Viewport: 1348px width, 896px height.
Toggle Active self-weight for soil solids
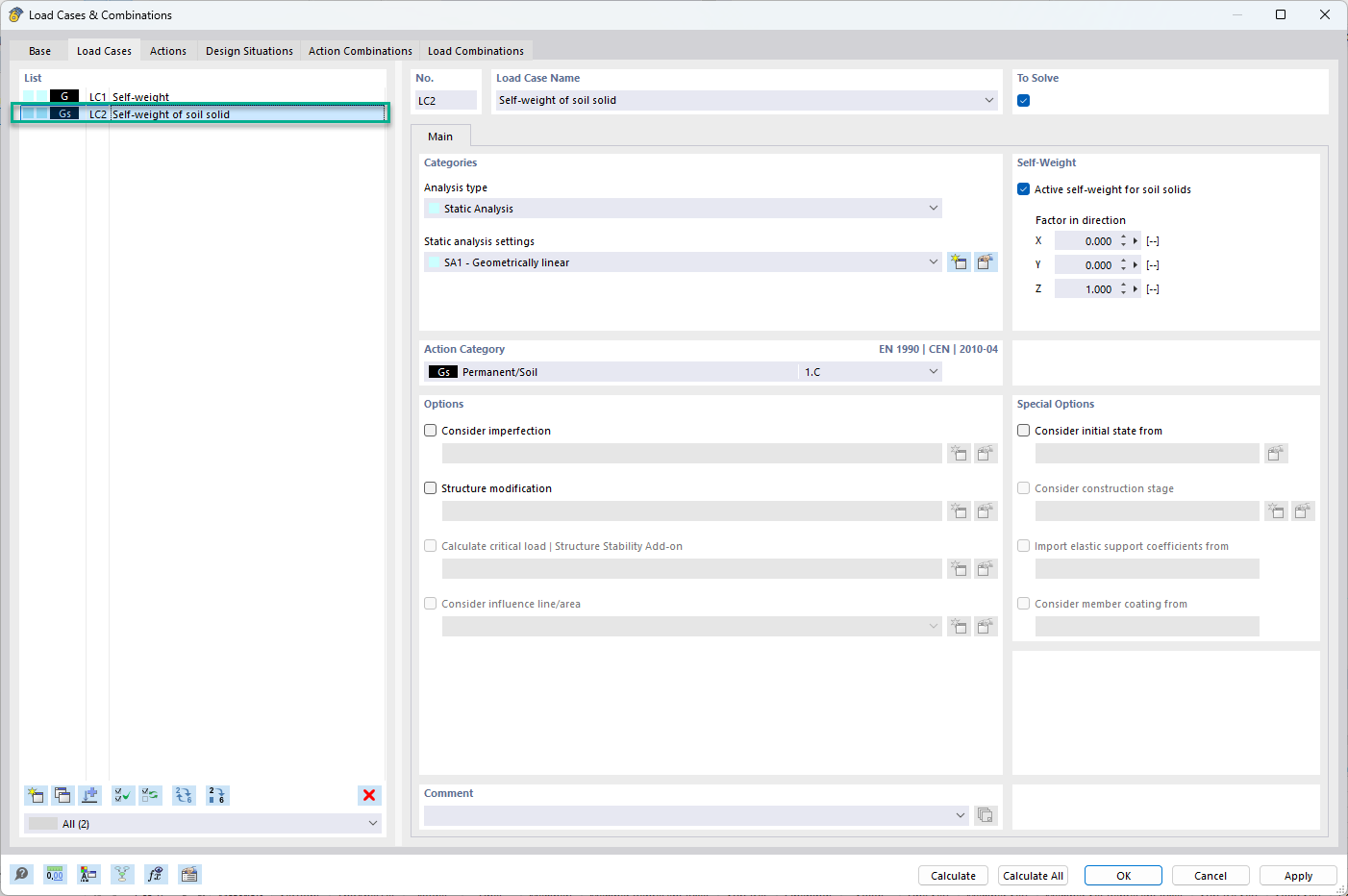[1024, 189]
